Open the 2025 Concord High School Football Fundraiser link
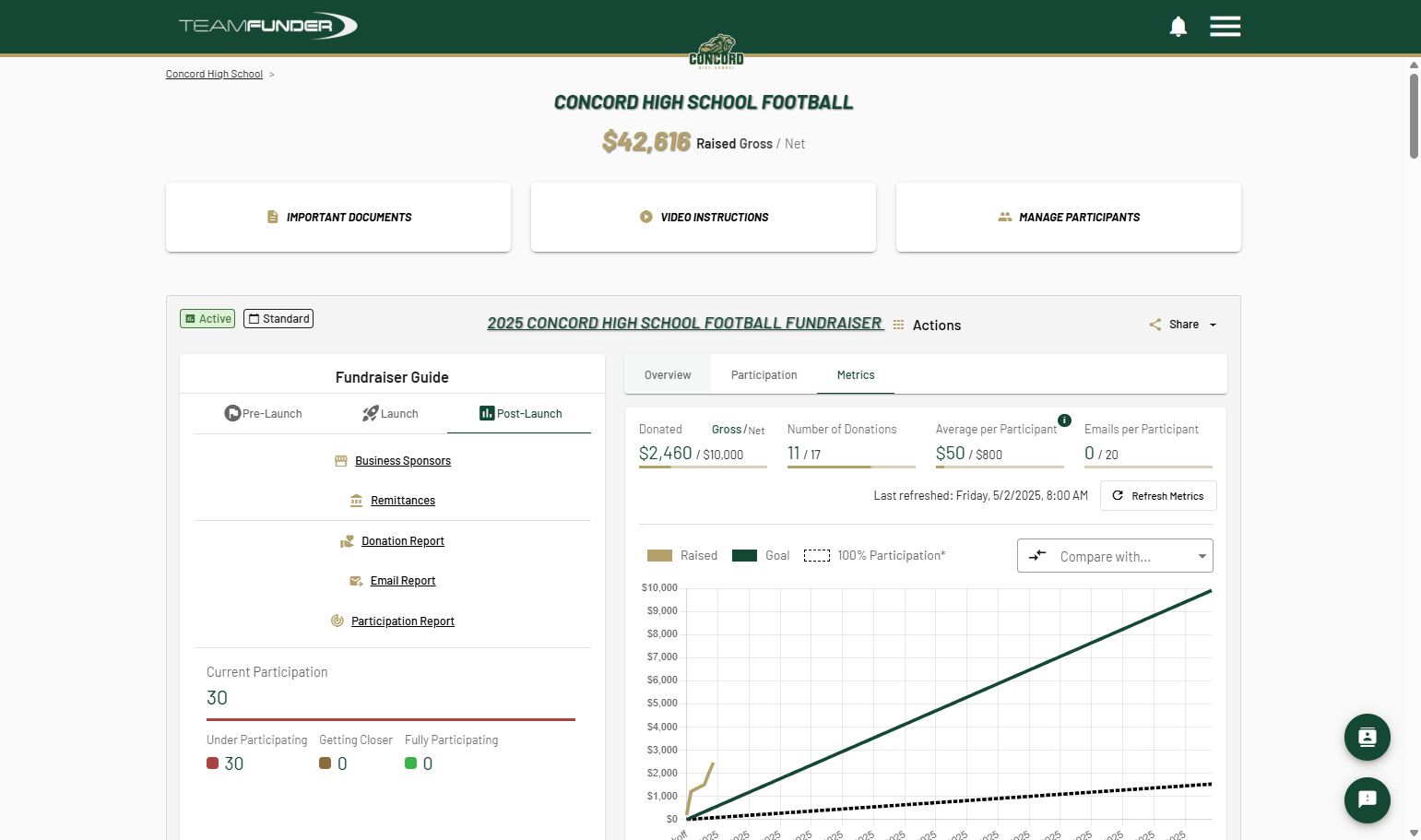This screenshot has height=840, width=1421. coord(685,324)
